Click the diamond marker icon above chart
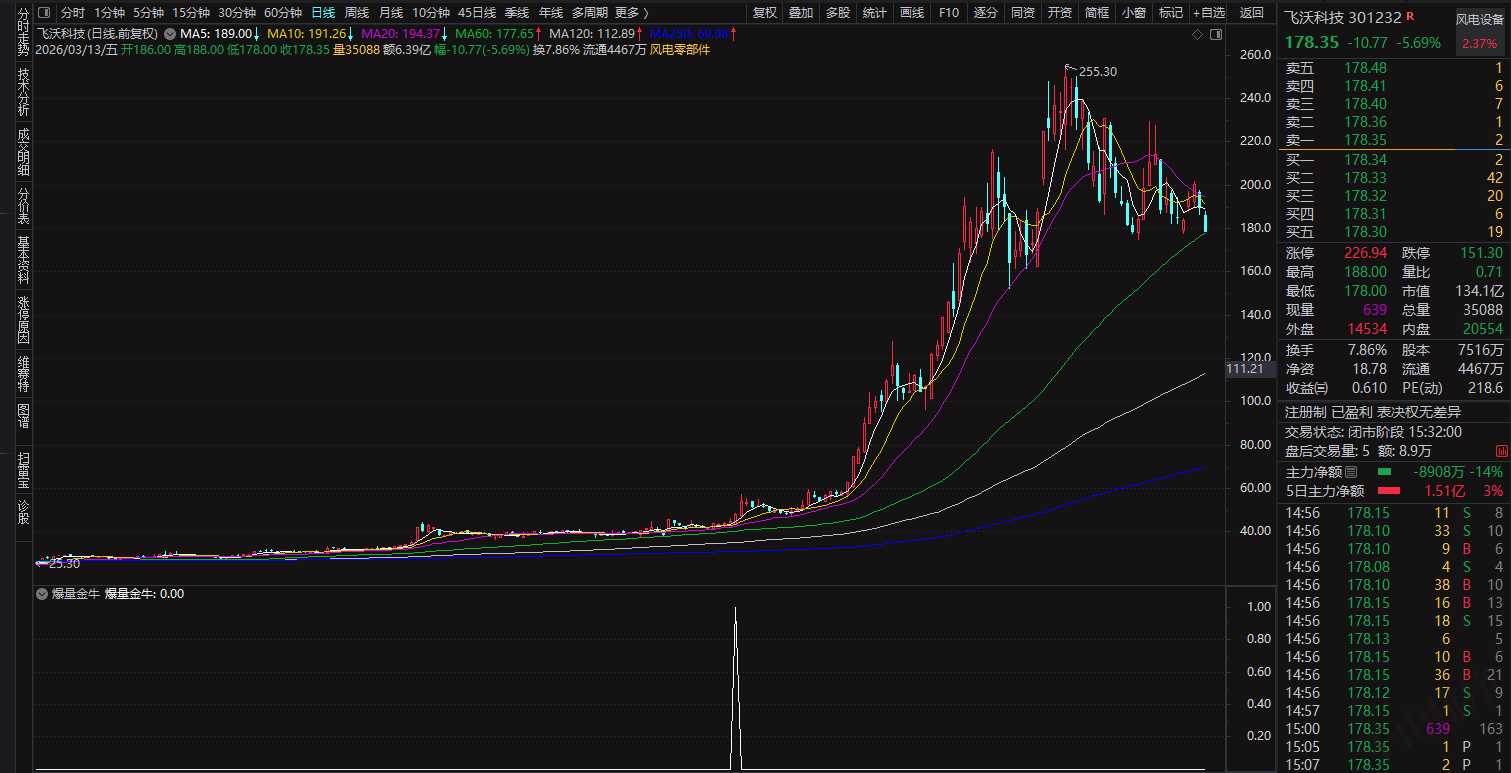1511x773 pixels. (1197, 35)
